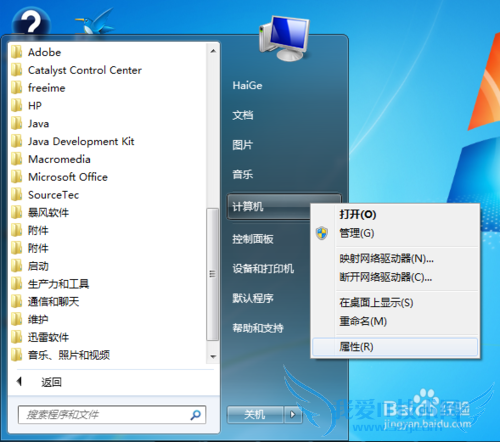Viewport: 500px width, 442px height.
Task: Open 属性(R) from the context menu
Action: click(x=395, y=347)
